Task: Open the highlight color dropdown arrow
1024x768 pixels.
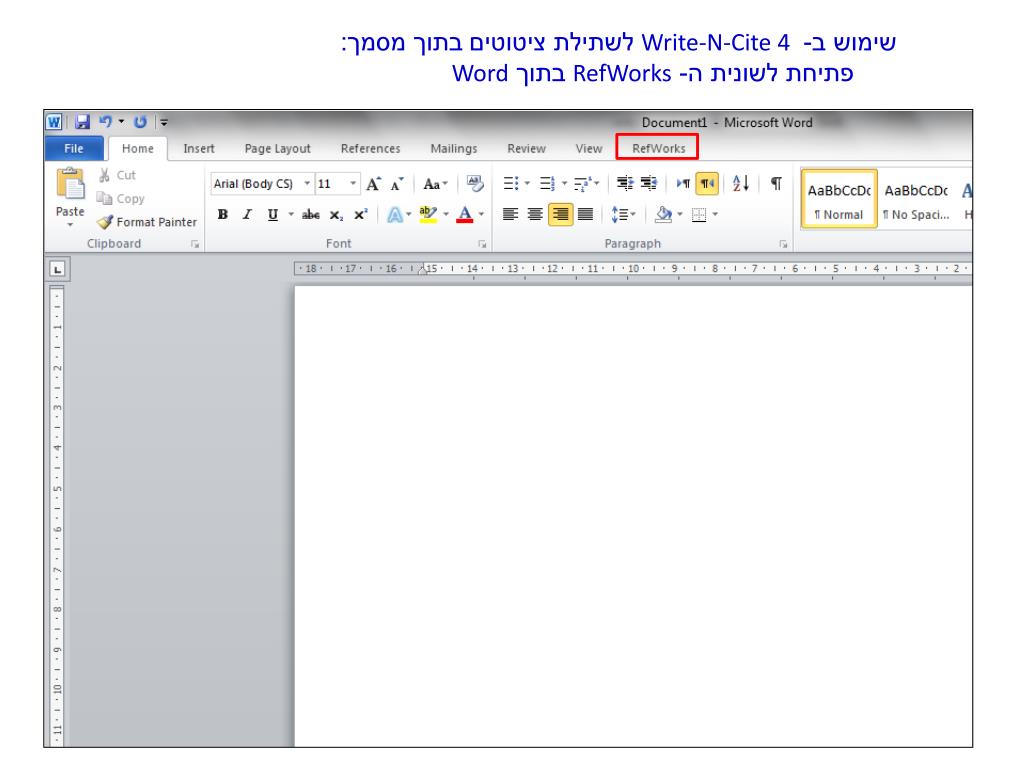Action: point(446,214)
